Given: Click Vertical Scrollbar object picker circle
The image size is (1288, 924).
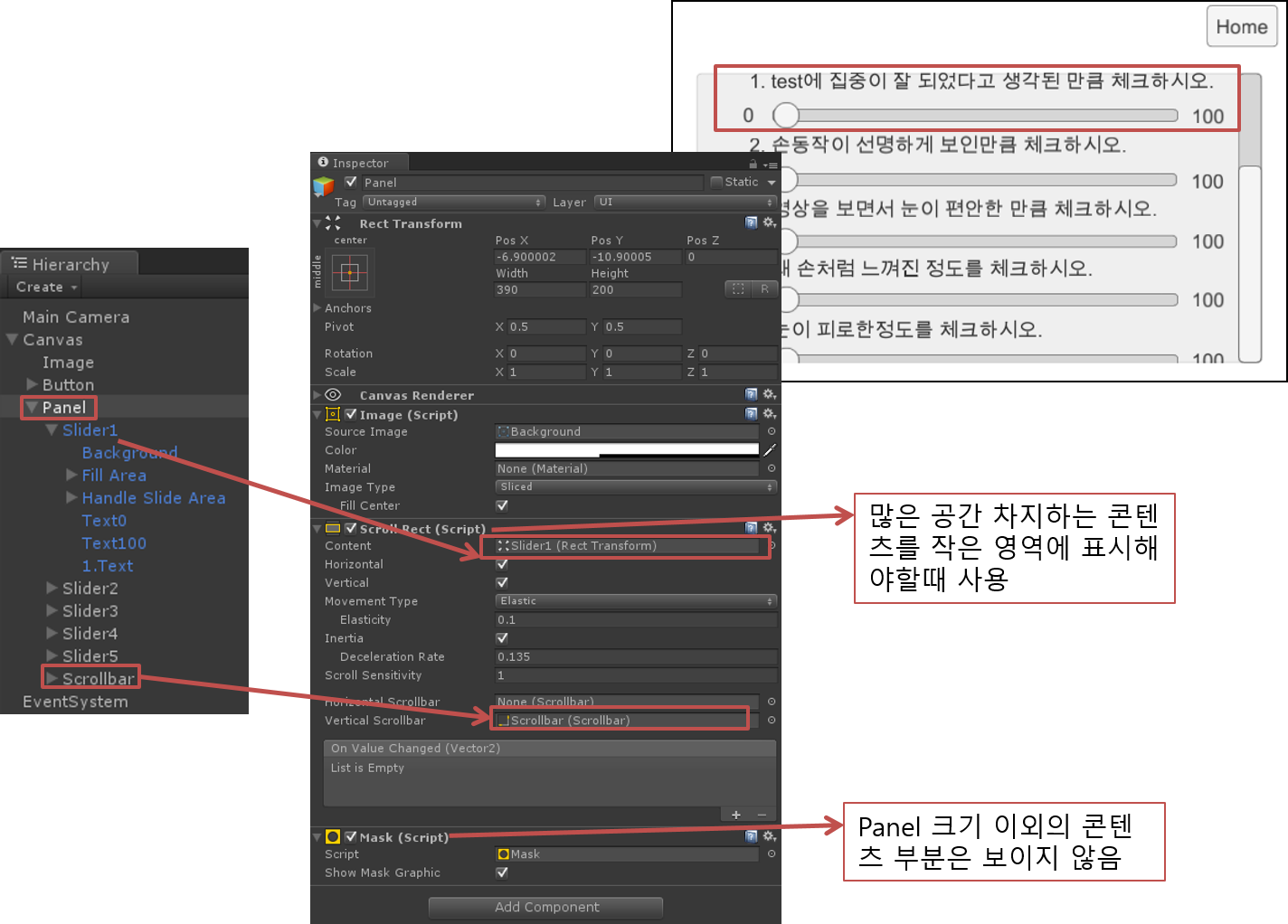Looking at the screenshot, I should 772,720.
